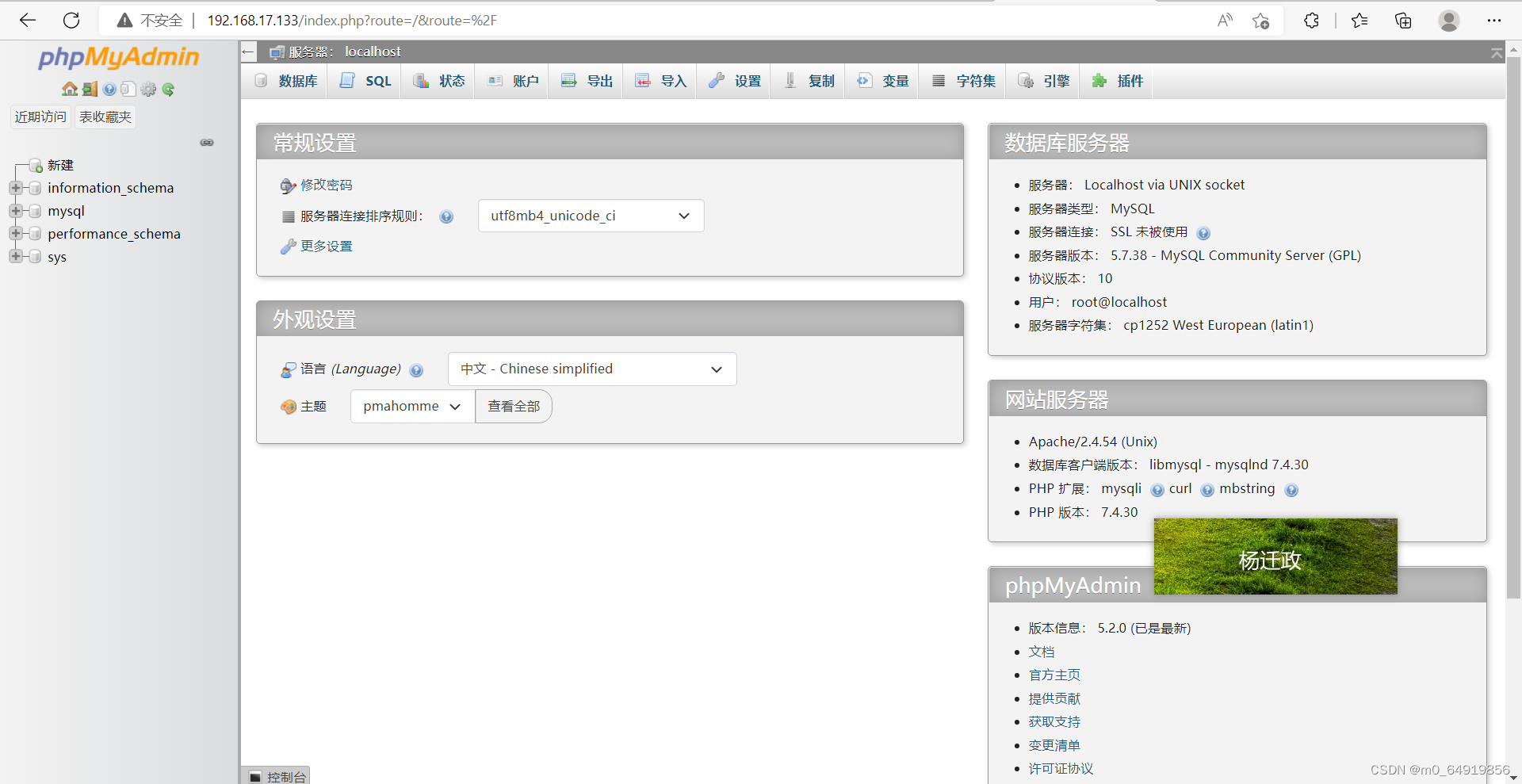Open the 变量 tab
Viewport: 1522px width, 784px height.
point(881,81)
